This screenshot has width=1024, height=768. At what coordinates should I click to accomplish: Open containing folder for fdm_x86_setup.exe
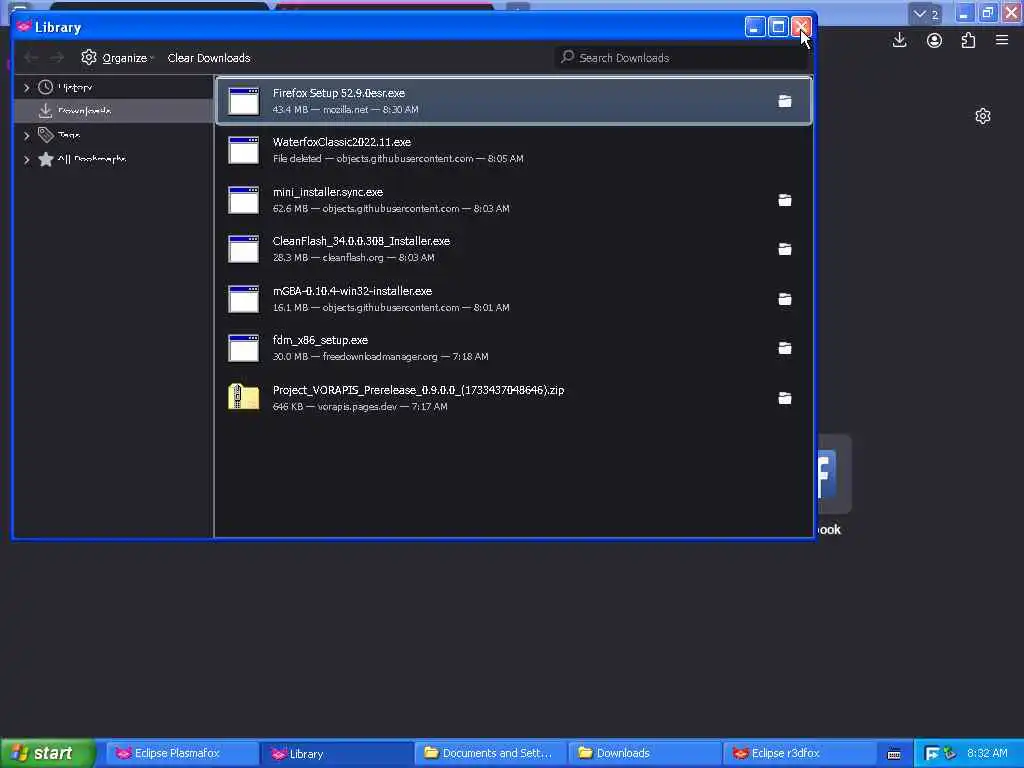tap(784, 348)
